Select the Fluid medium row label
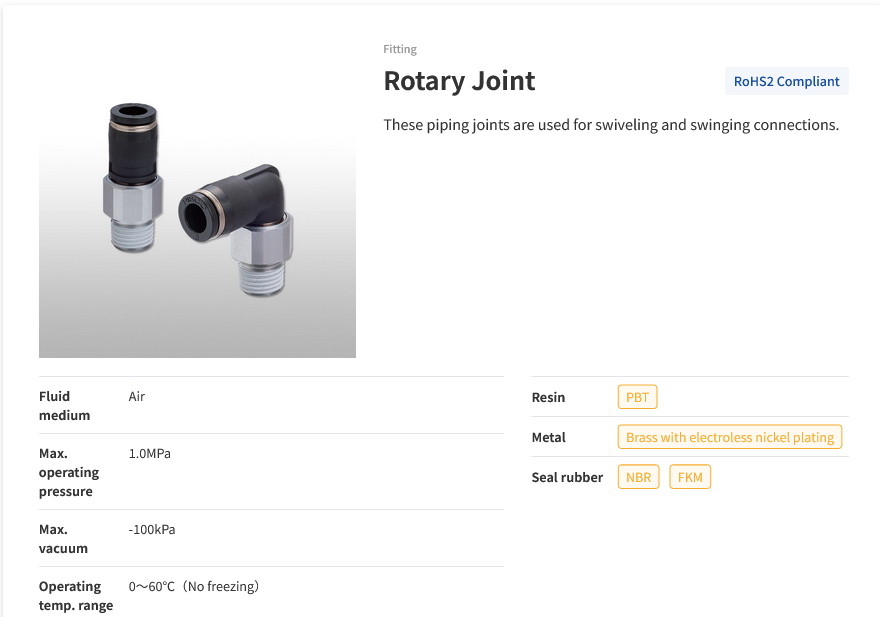 point(64,405)
